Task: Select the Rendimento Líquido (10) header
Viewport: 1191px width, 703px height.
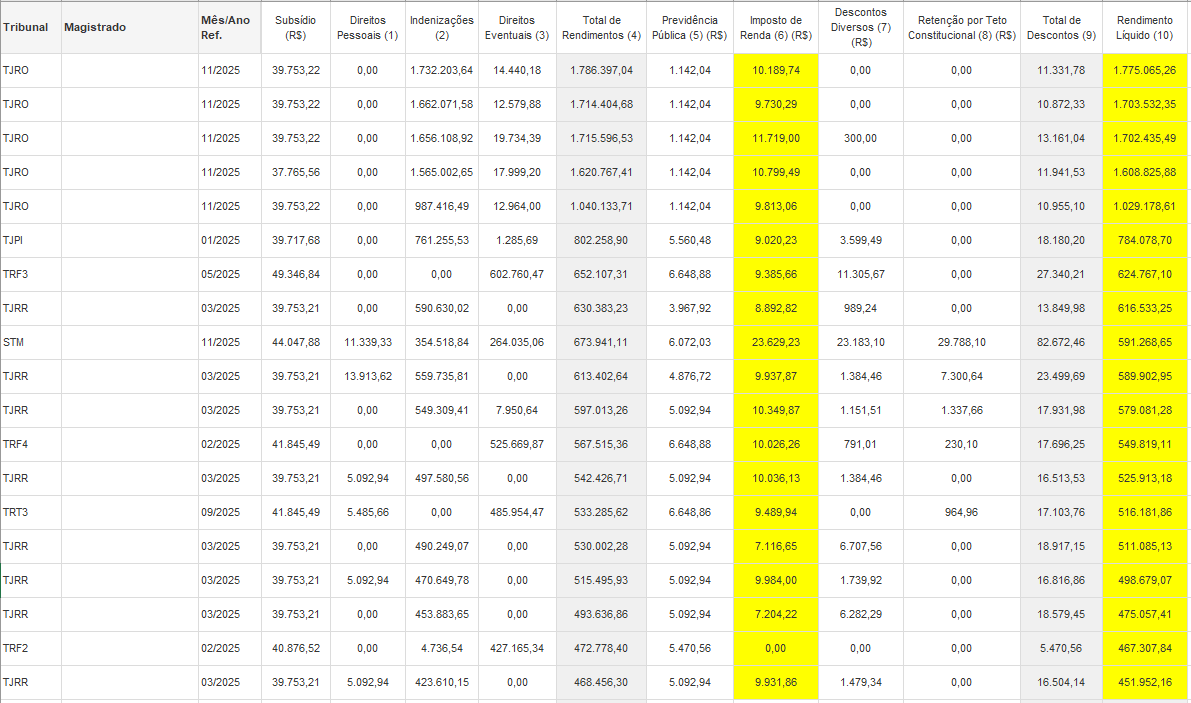Action: pos(1145,27)
